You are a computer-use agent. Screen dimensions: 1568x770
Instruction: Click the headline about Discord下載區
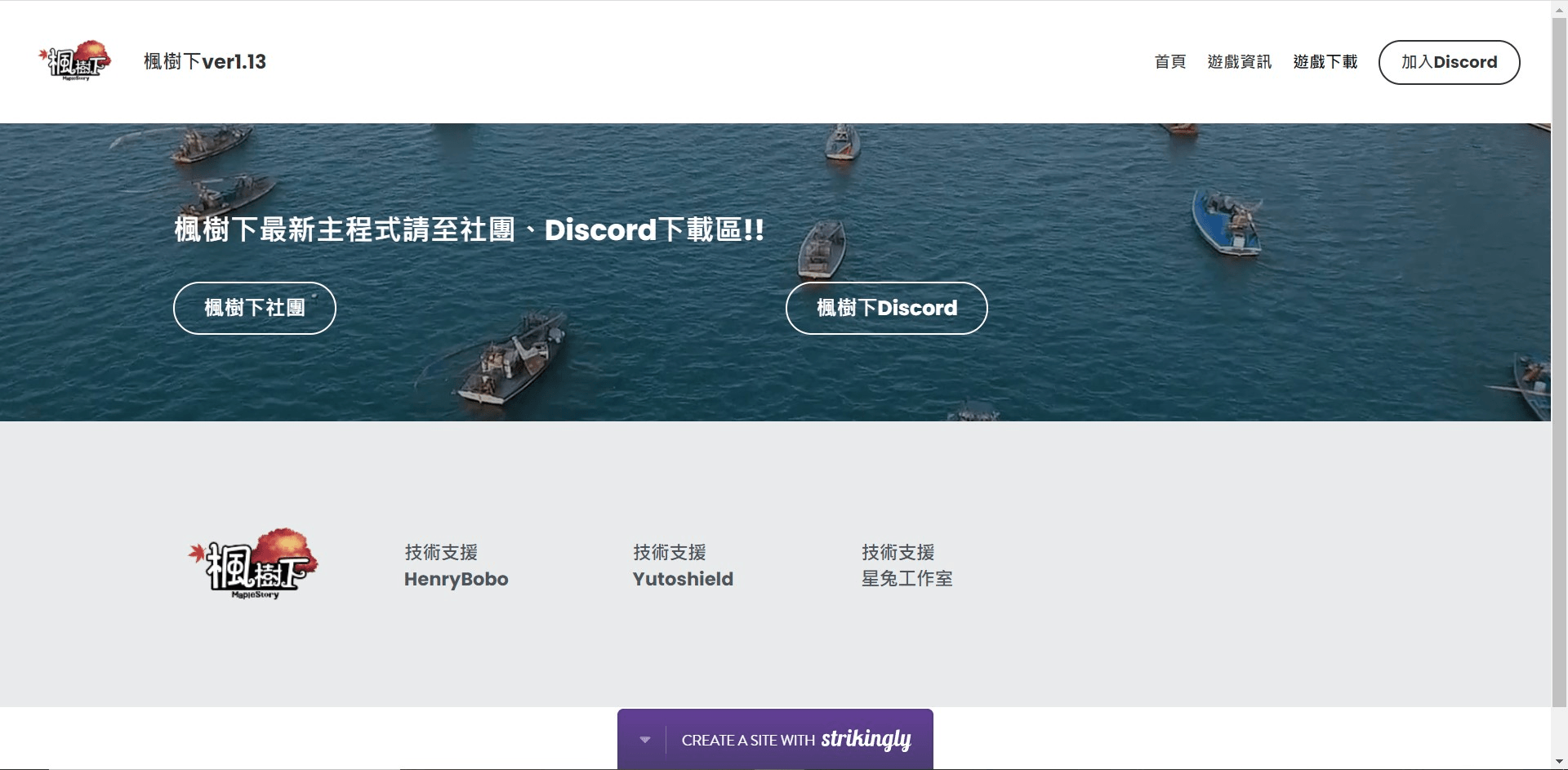(468, 230)
